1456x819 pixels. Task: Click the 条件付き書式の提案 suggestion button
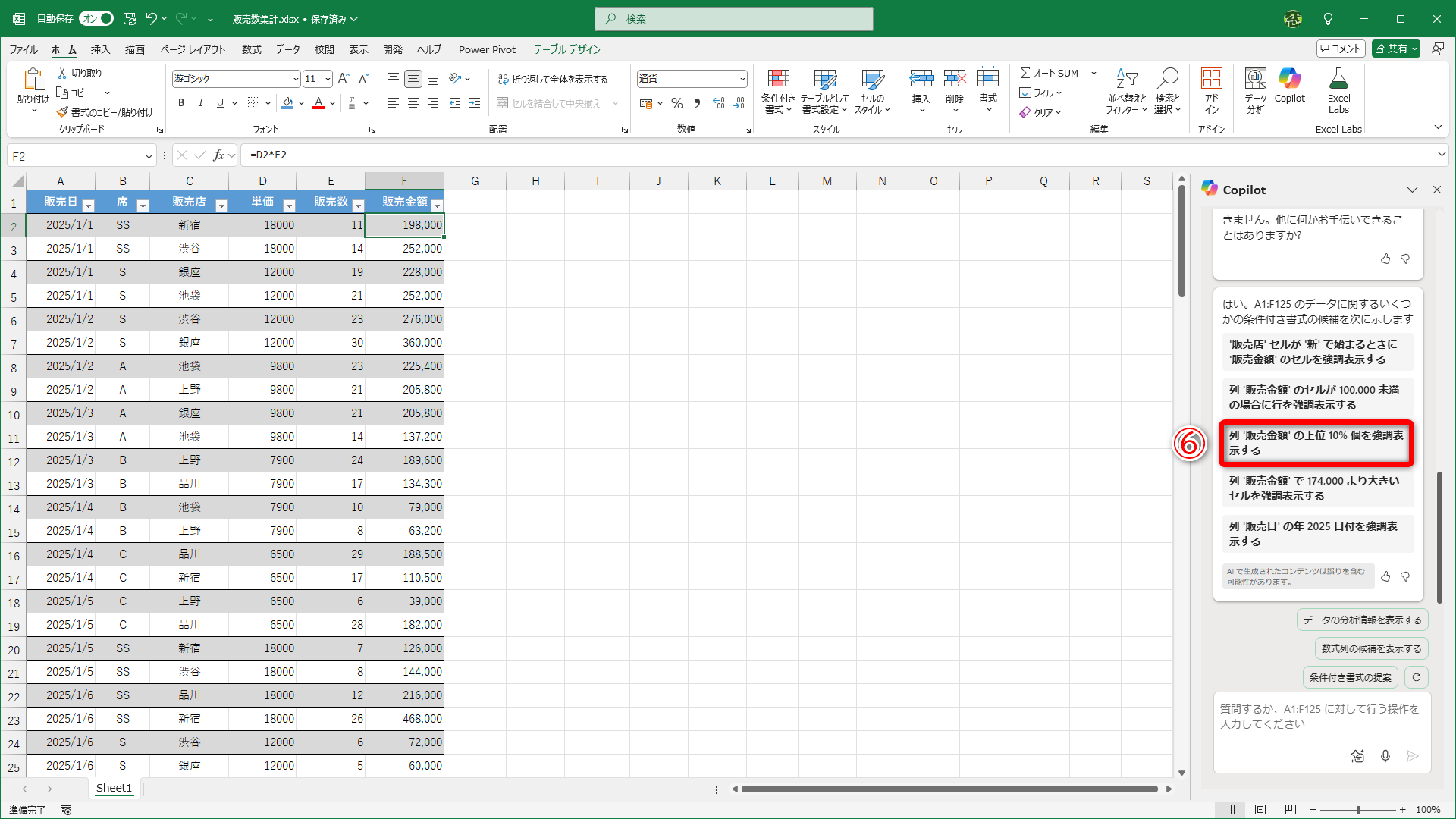1350,677
